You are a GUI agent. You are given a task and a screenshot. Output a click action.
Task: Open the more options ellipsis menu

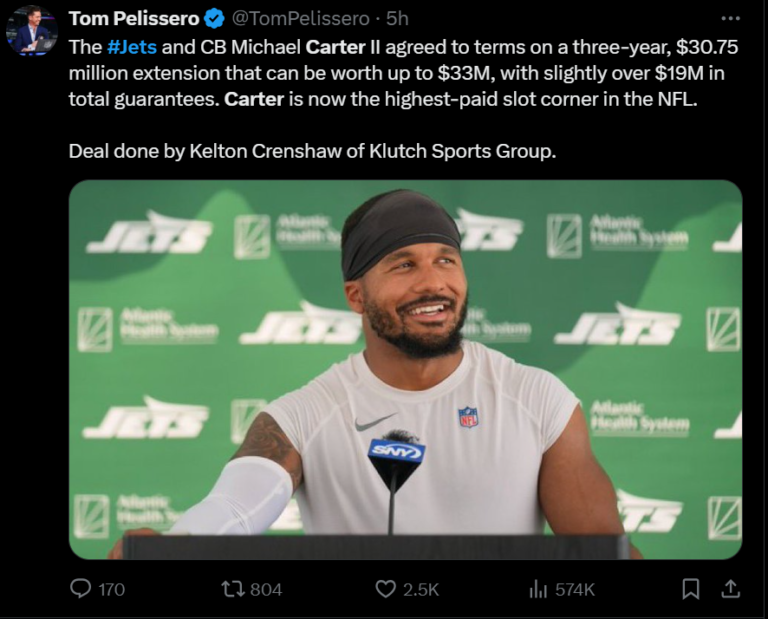click(729, 18)
